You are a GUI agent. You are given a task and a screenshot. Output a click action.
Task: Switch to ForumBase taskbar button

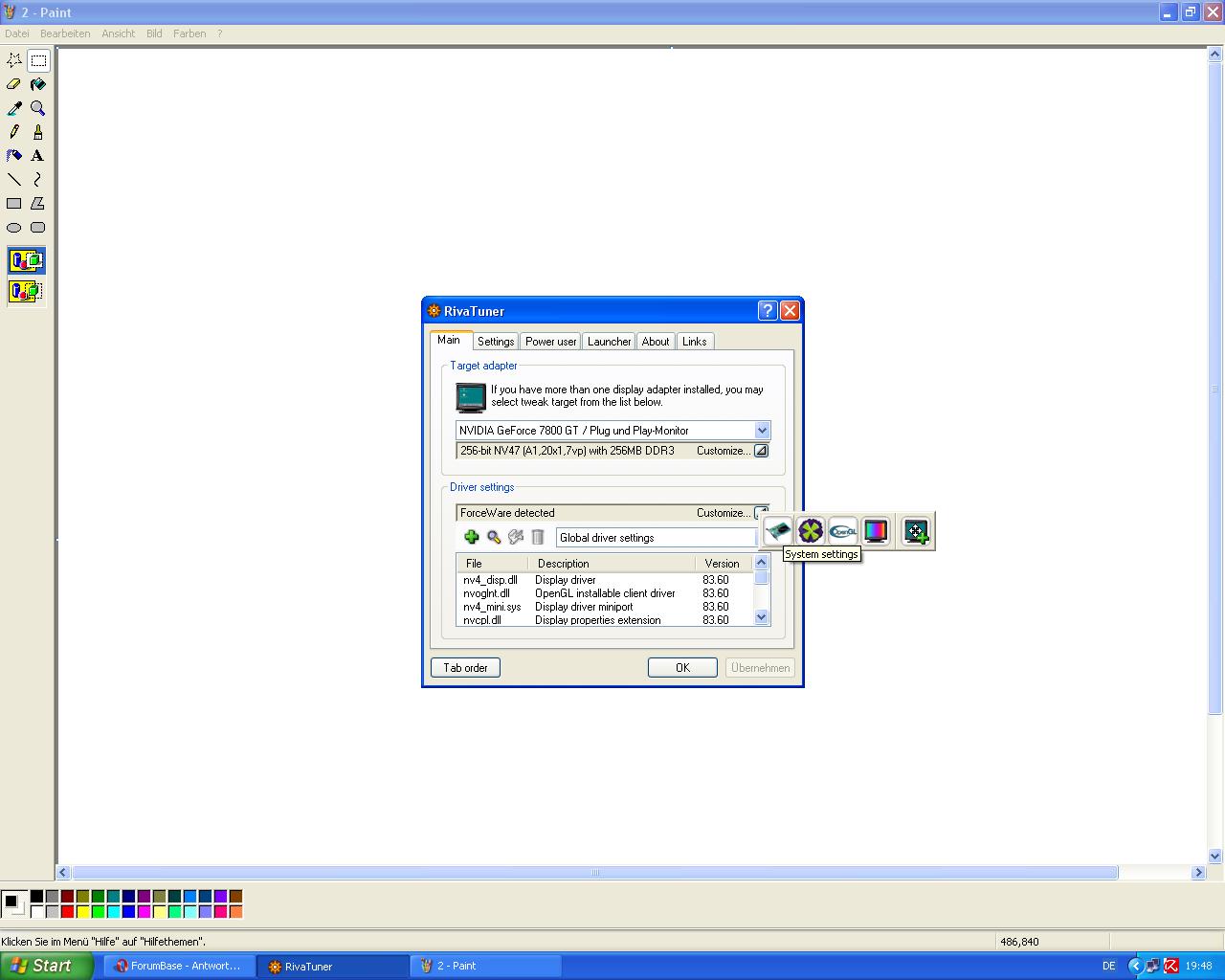178,966
